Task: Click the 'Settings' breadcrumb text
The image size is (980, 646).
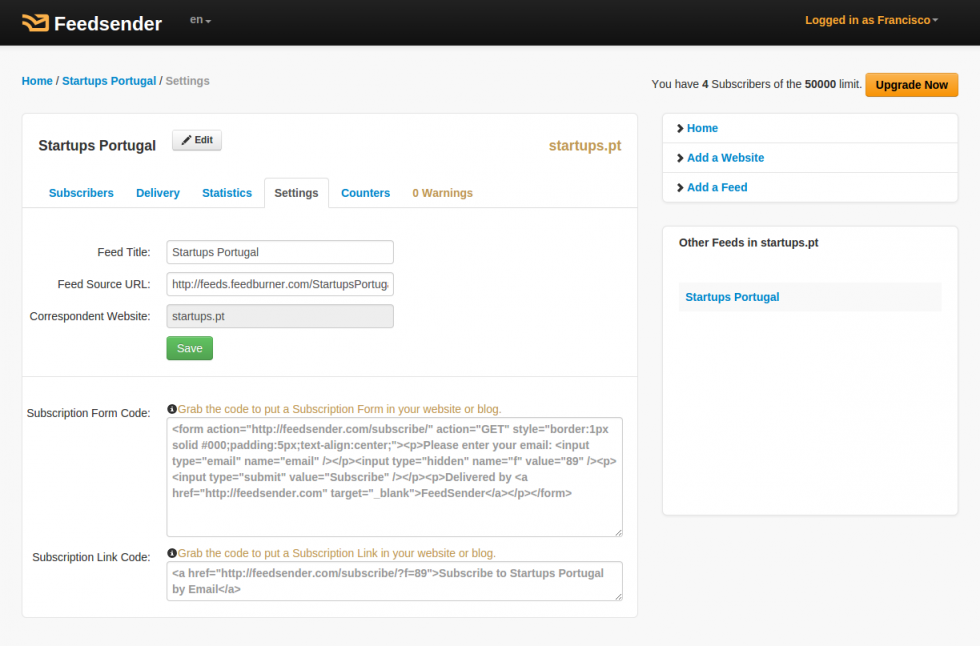Action: click(x=188, y=81)
